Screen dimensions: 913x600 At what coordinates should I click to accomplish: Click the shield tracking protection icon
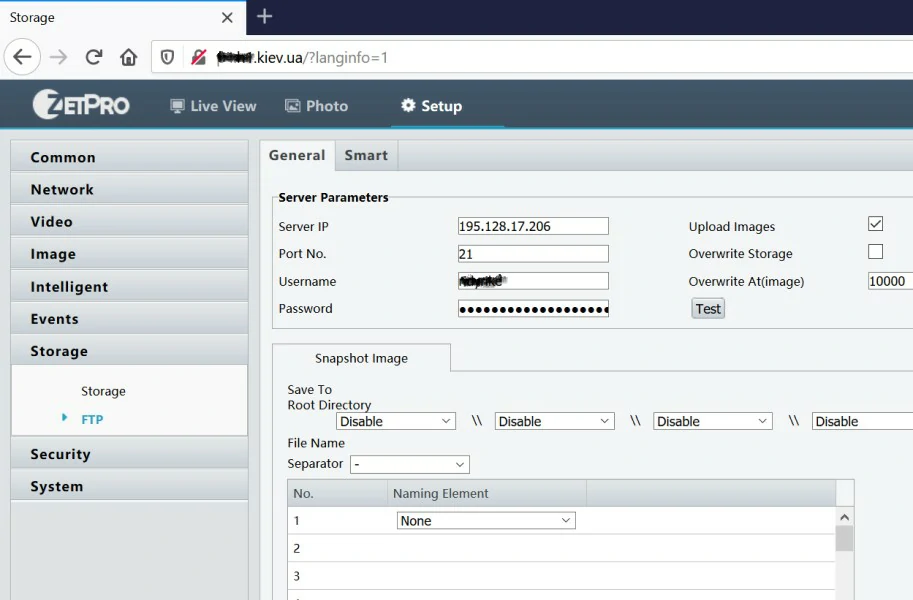point(168,57)
